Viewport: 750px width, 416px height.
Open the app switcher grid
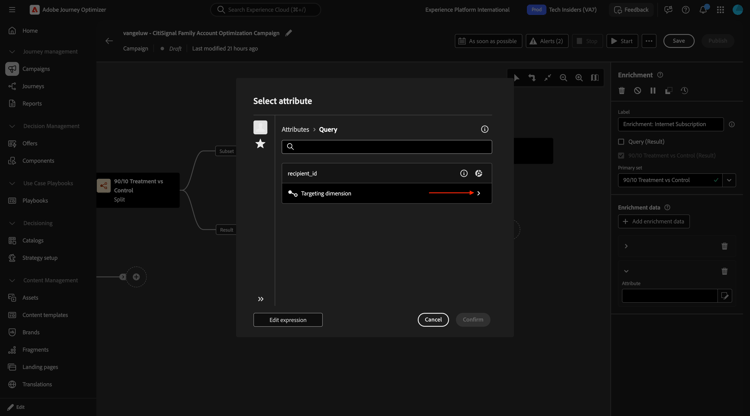click(720, 10)
